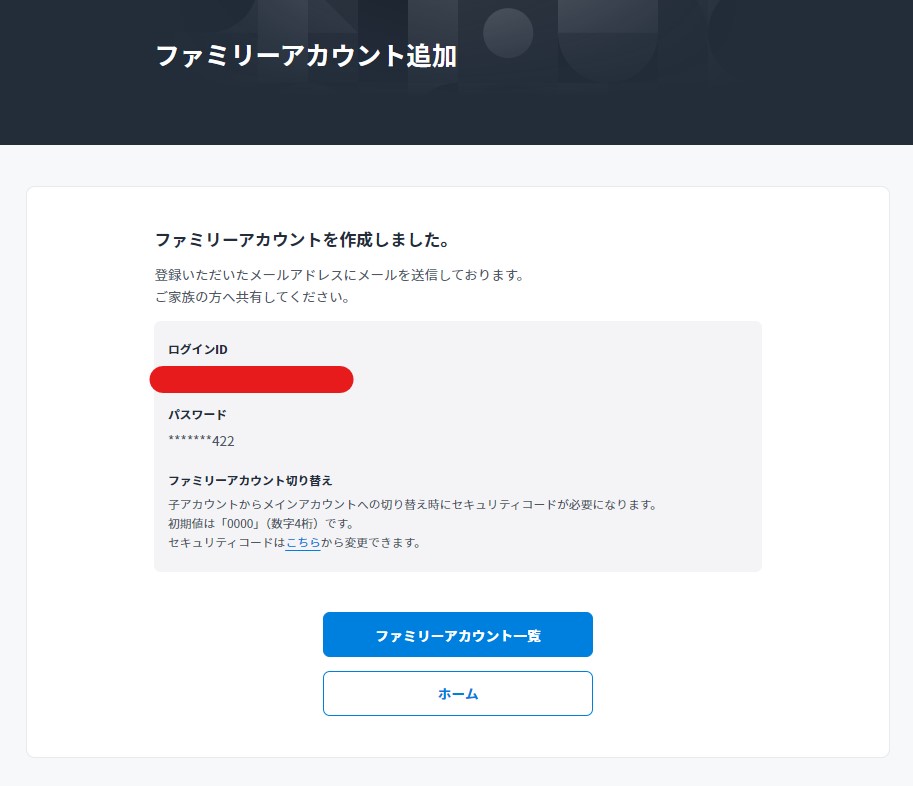Click the 登録いただいたメールアドレス message line
Viewport: 913px width, 786px height.
(x=339, y=275)
